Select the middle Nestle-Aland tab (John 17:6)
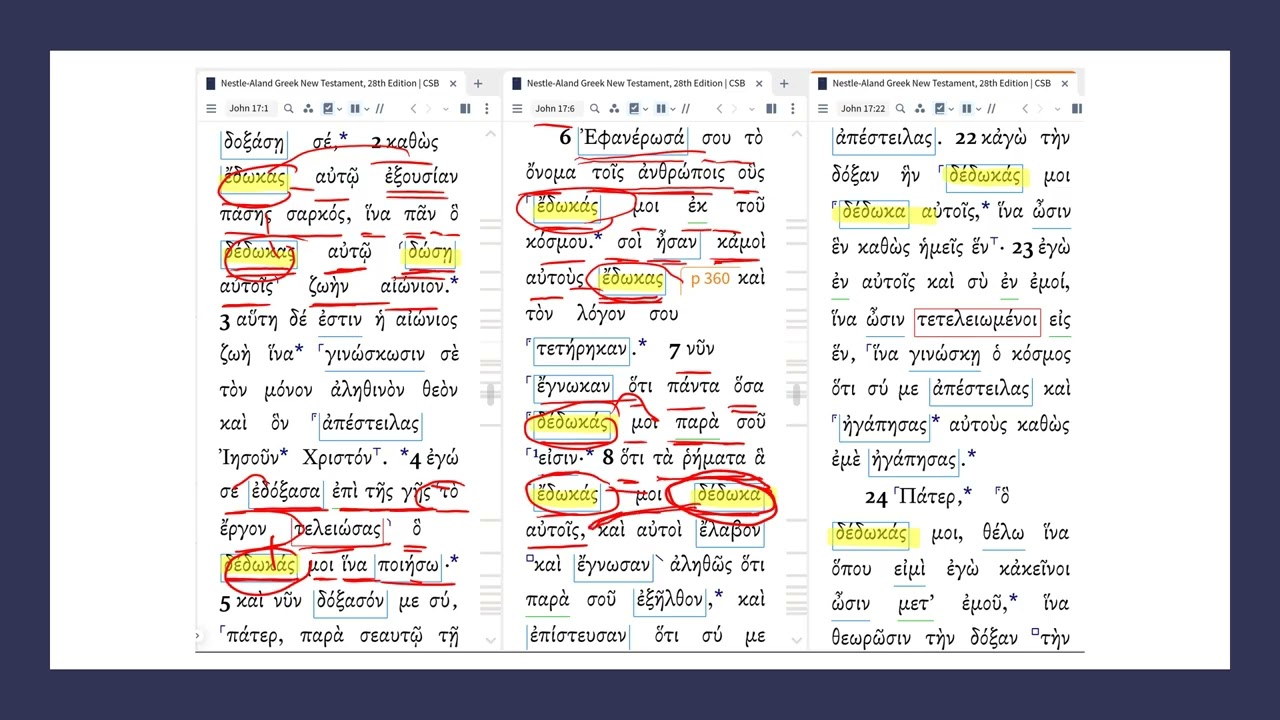1280x720 pixels. pos(636,84)
